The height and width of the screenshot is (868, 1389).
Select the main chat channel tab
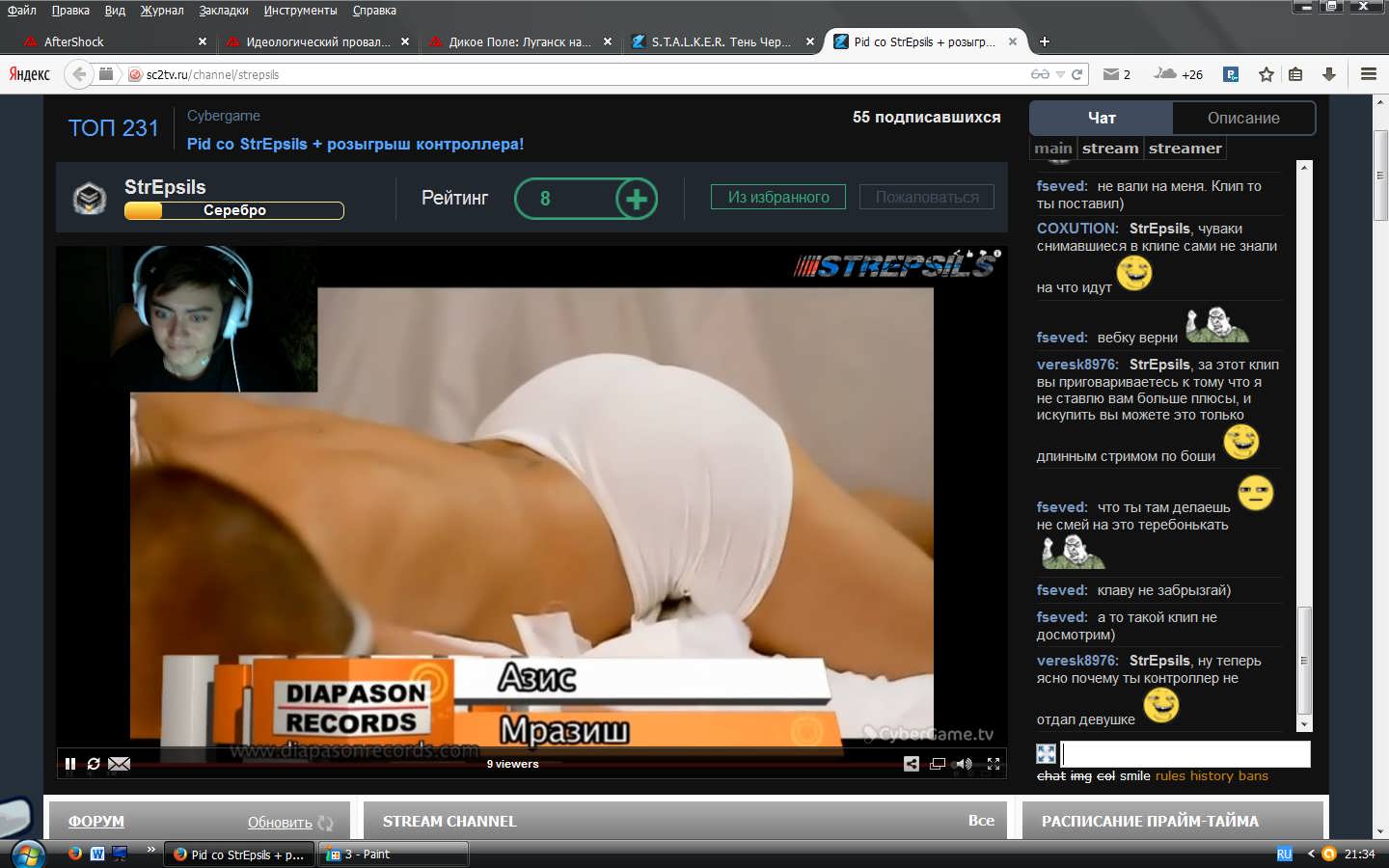[1053, 149]
